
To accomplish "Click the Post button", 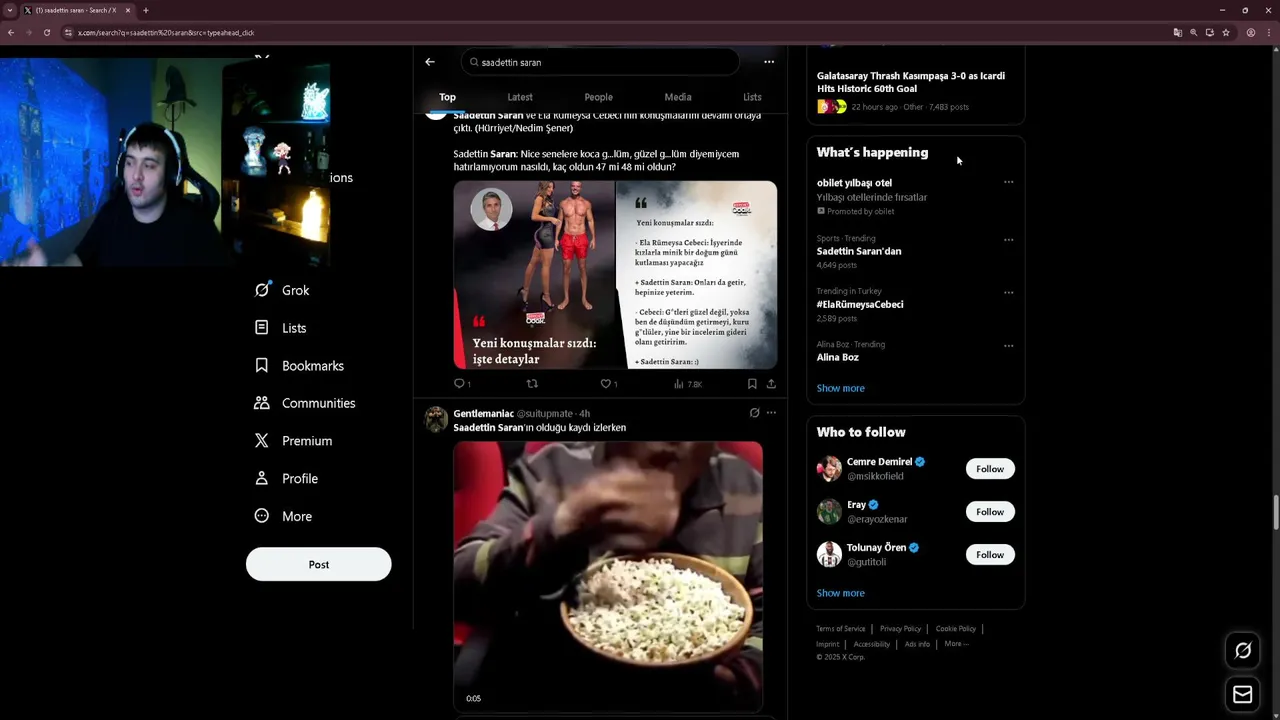I will (318, 564).
